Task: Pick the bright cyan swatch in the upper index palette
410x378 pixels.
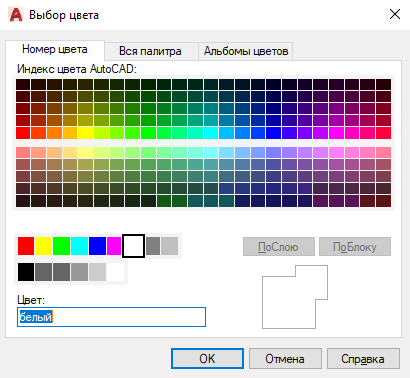Action: [211, 133]
